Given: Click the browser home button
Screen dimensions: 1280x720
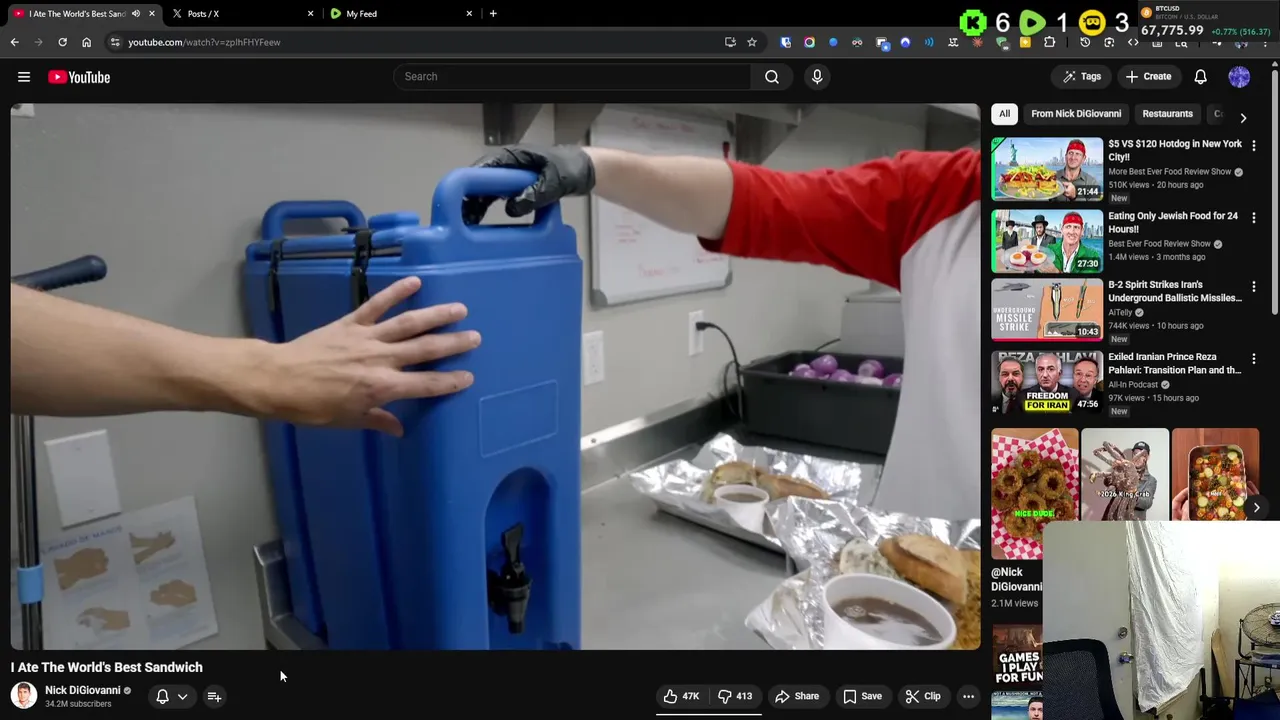Looking at the screenshot, I should (86, 42).
